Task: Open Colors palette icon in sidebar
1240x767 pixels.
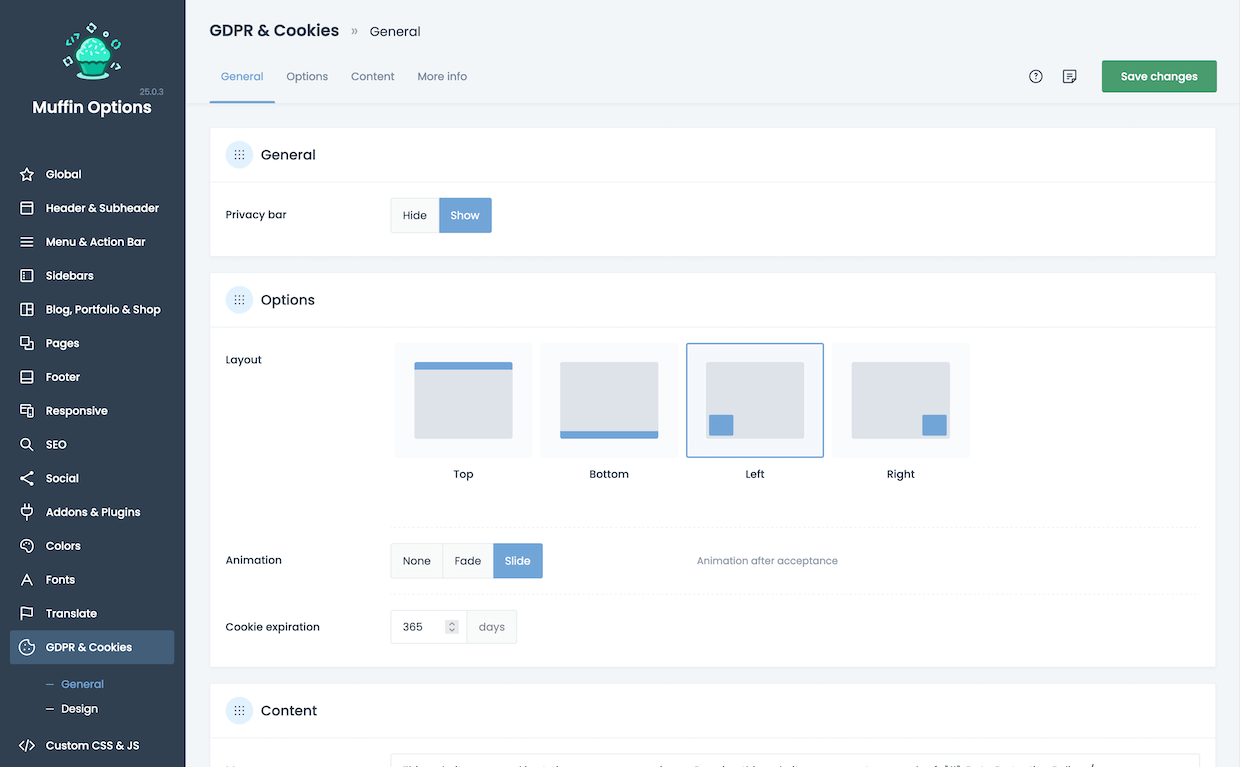Action: (x=27, y=546)
